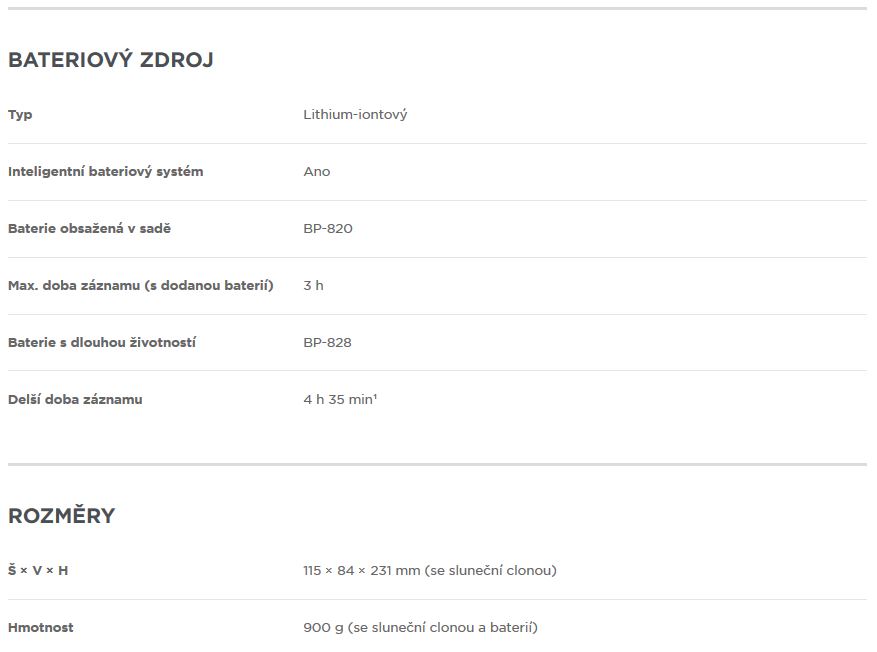Click the BATERIOVÝ ZDROJ section heading
Image resolution: width=877 pixels, height=652 pixels.
coord(111,60)
